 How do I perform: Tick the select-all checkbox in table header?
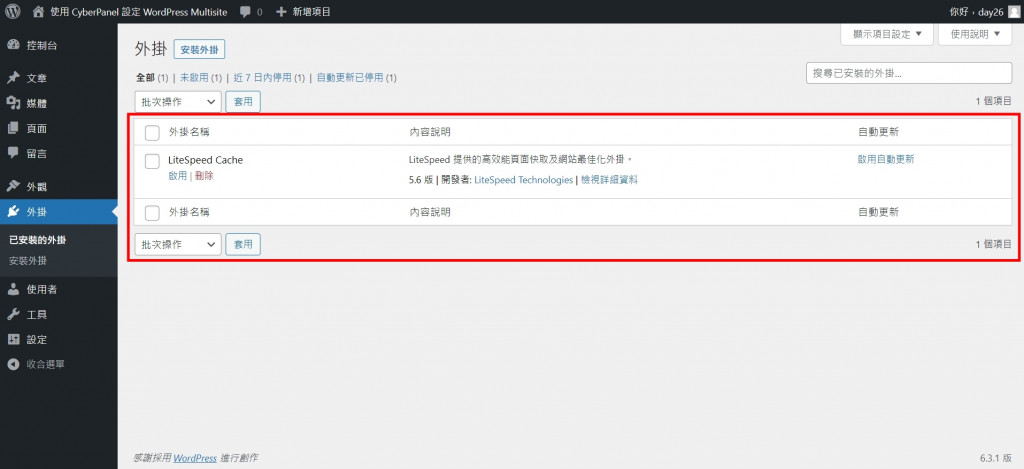(x=152, y=133)
